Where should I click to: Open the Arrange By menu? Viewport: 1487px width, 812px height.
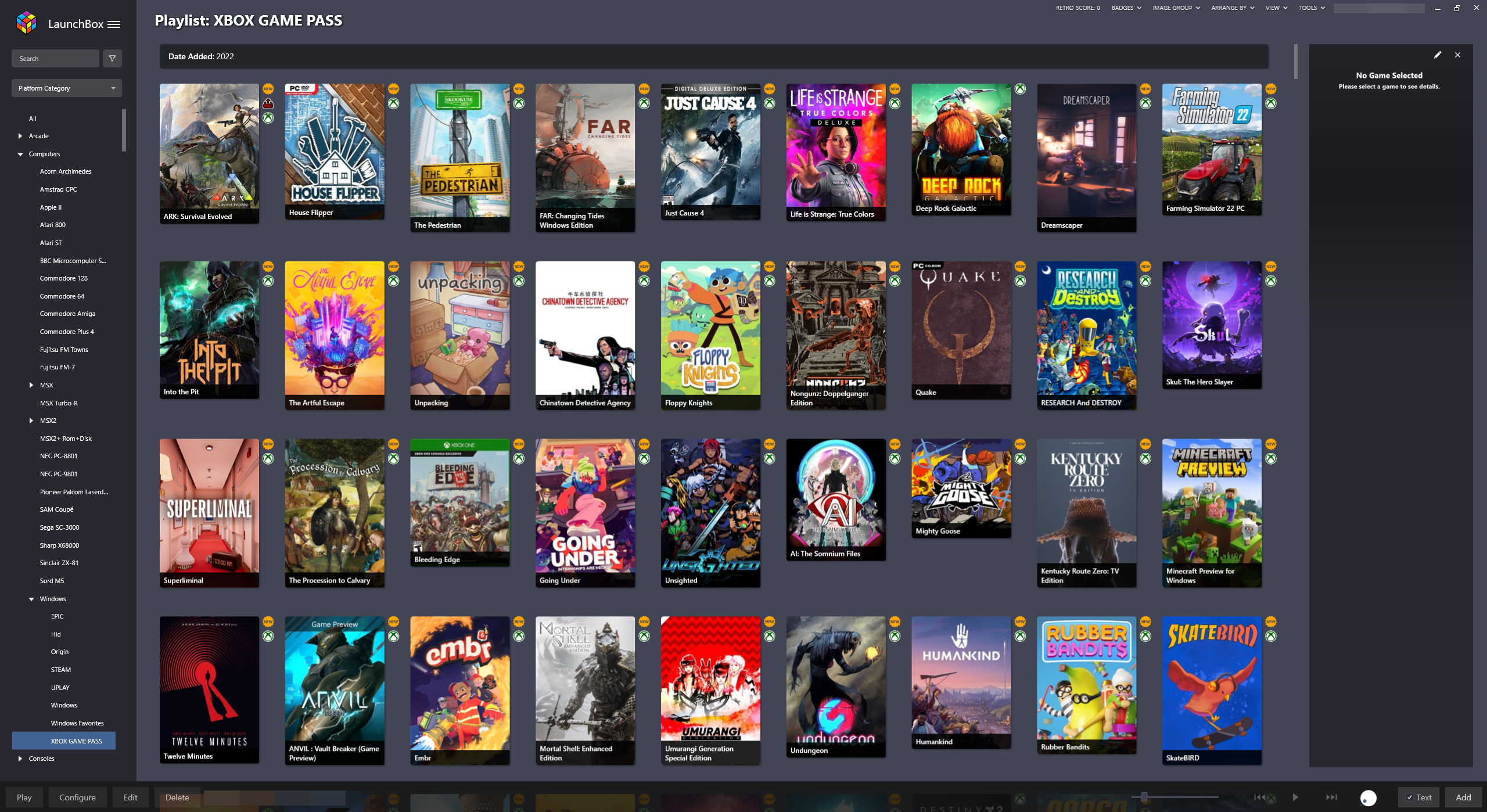click(x=1233, y=8)
